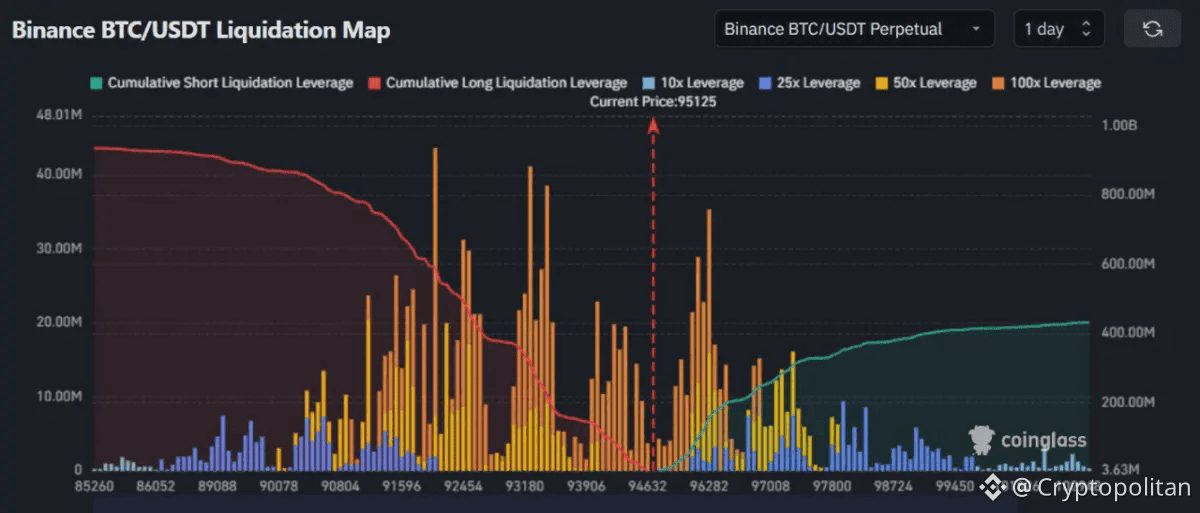Click the green Cumulative Short legend swatch

pyautogui.click(x=96, y=83)
